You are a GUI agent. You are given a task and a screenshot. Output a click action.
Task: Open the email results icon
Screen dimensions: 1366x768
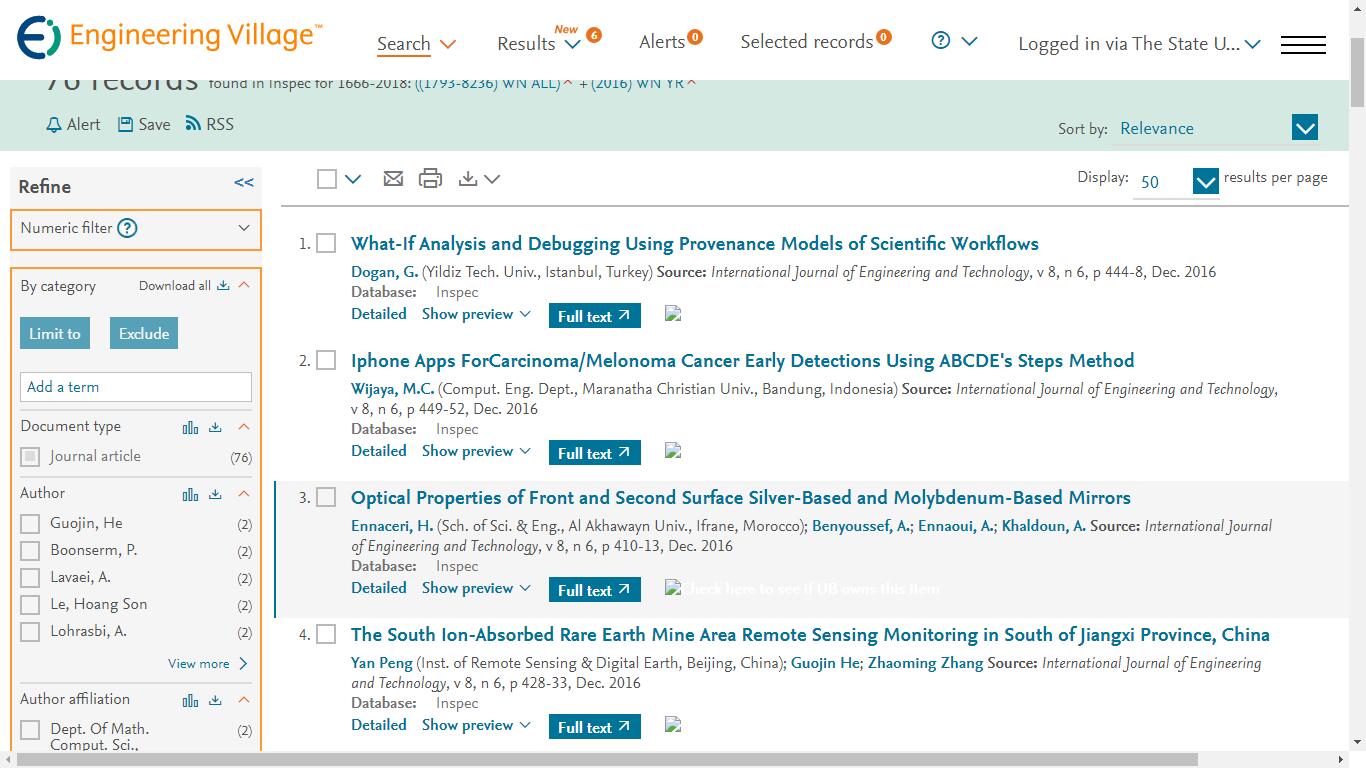393,177
